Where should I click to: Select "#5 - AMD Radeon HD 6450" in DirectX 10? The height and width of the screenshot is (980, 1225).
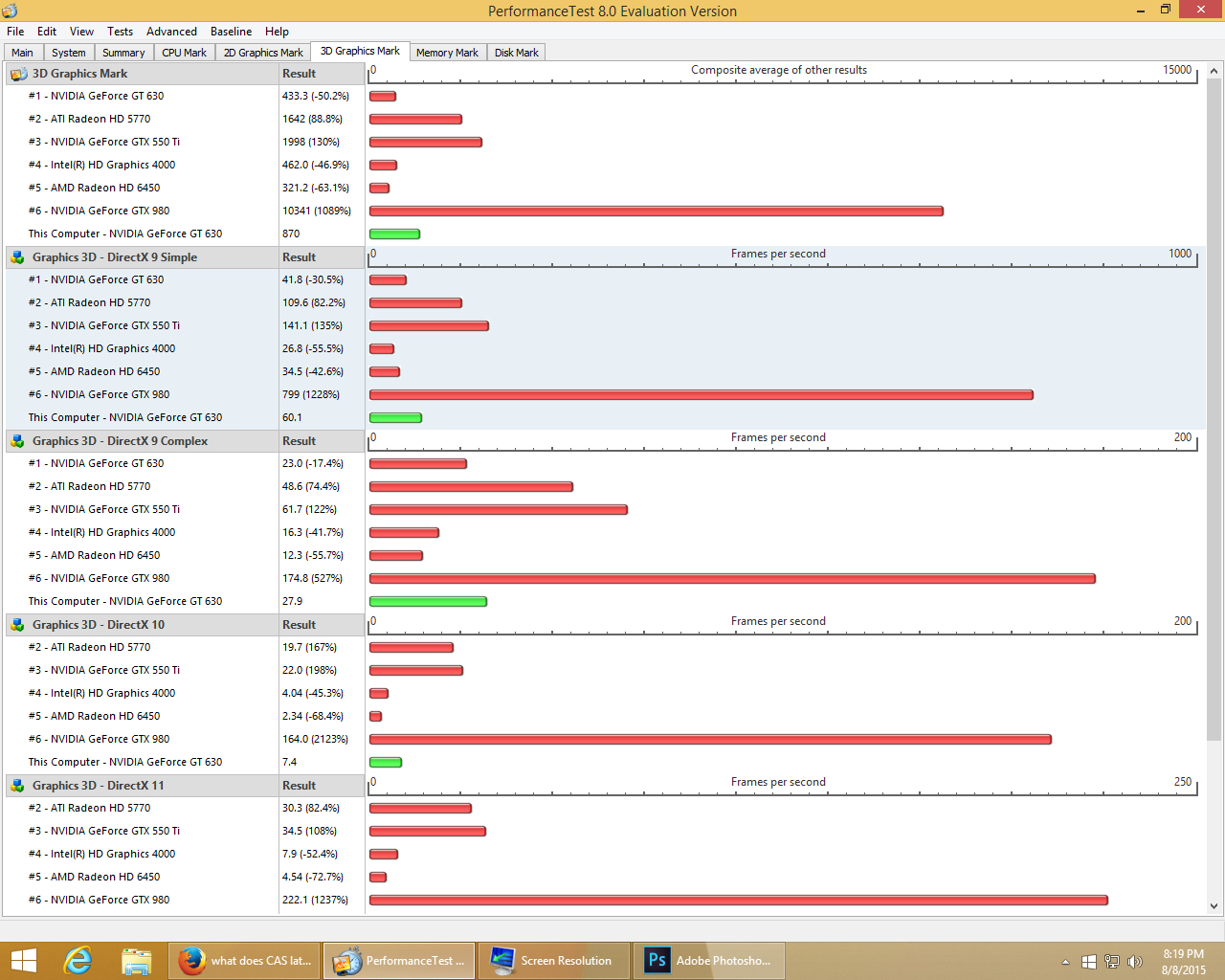(x=95, y=717)
